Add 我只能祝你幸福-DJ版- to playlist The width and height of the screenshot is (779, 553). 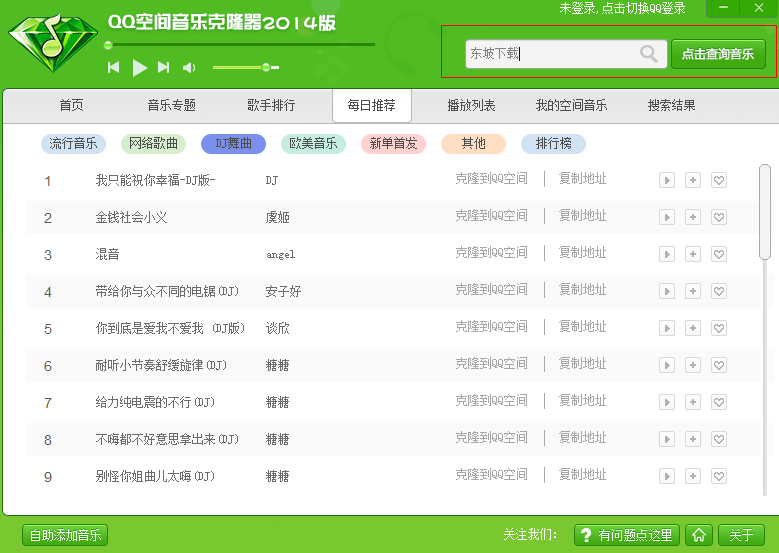693,180
